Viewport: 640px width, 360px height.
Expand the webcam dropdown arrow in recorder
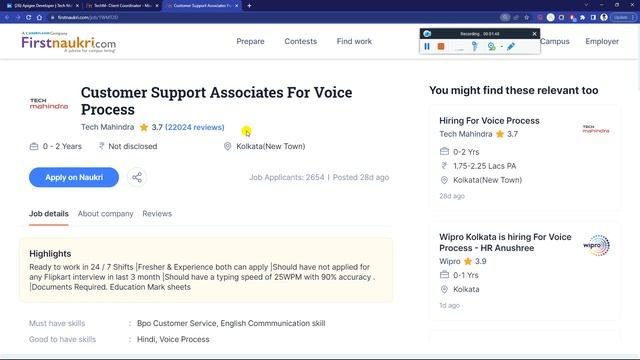502,47
